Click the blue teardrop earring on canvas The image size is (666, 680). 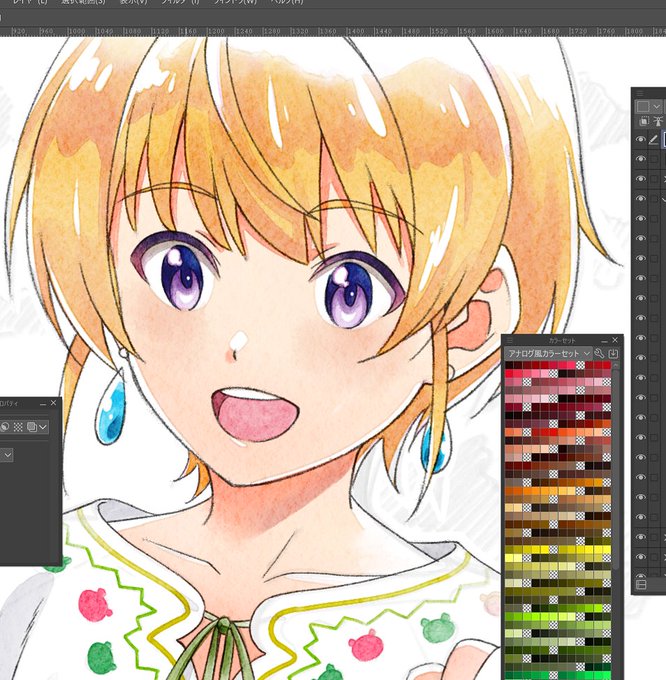click(x=111, y=408)
